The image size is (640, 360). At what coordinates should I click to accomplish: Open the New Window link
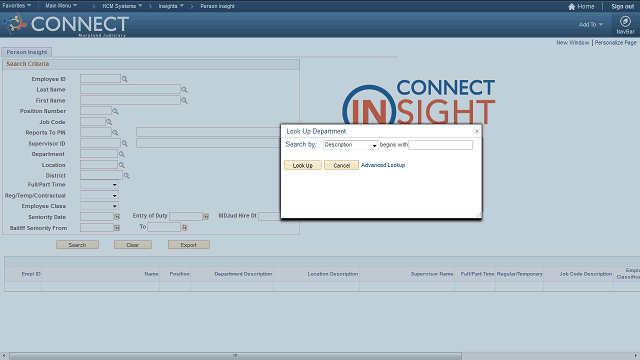click(x=573, y=42)
